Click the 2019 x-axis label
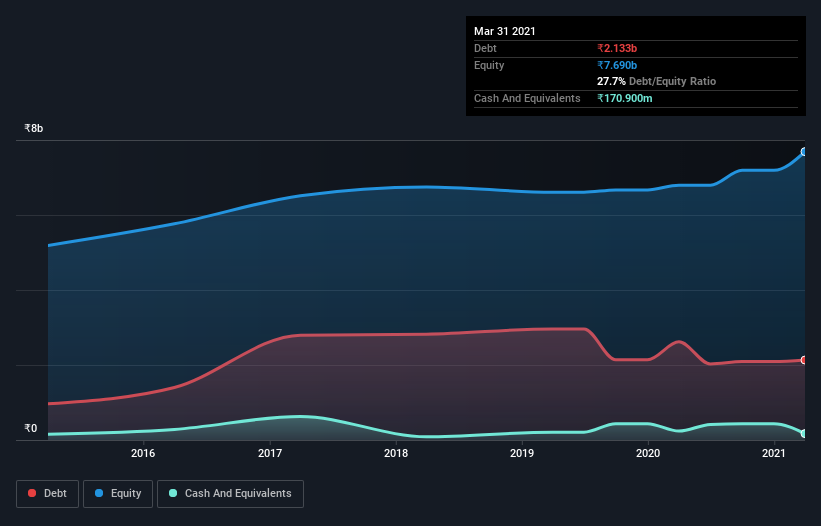 point(522,453)
